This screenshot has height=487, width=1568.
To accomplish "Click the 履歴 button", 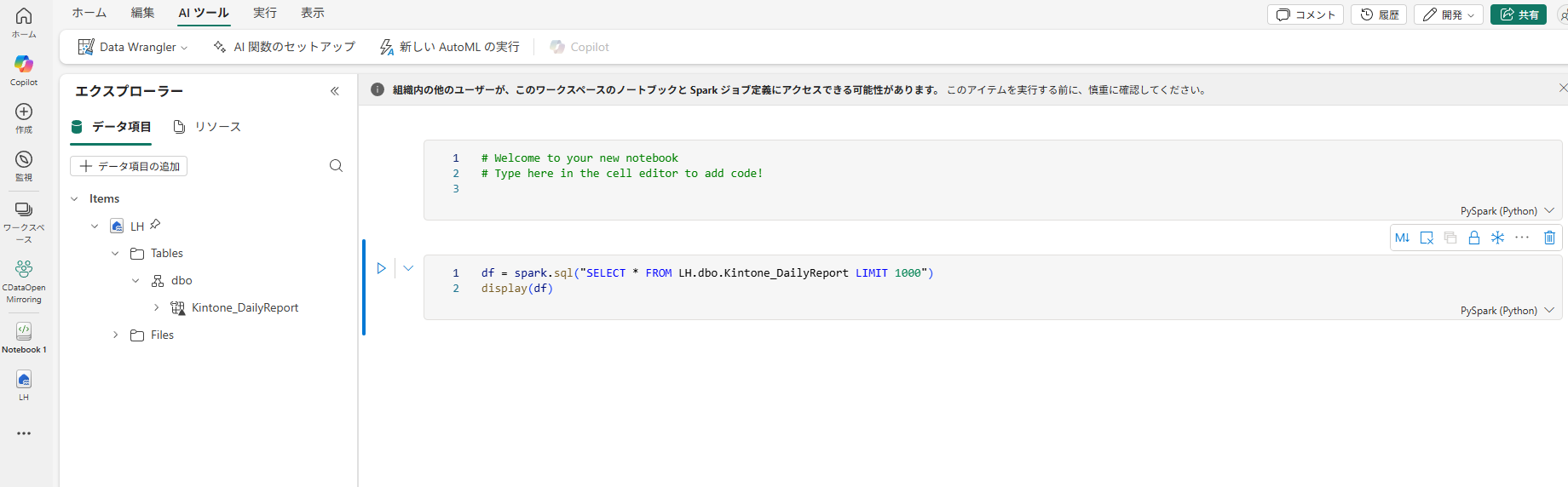I will click(x=1379, y=14).
